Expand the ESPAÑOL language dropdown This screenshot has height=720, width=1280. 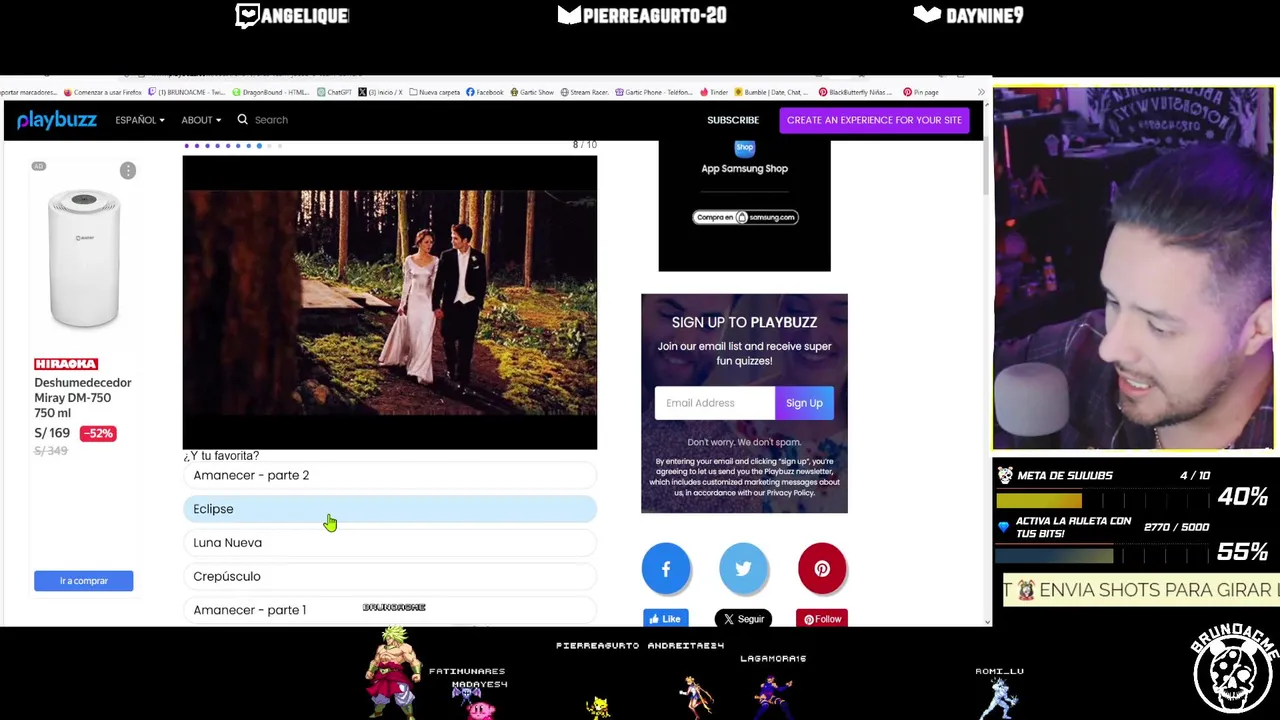click(139, 120)
